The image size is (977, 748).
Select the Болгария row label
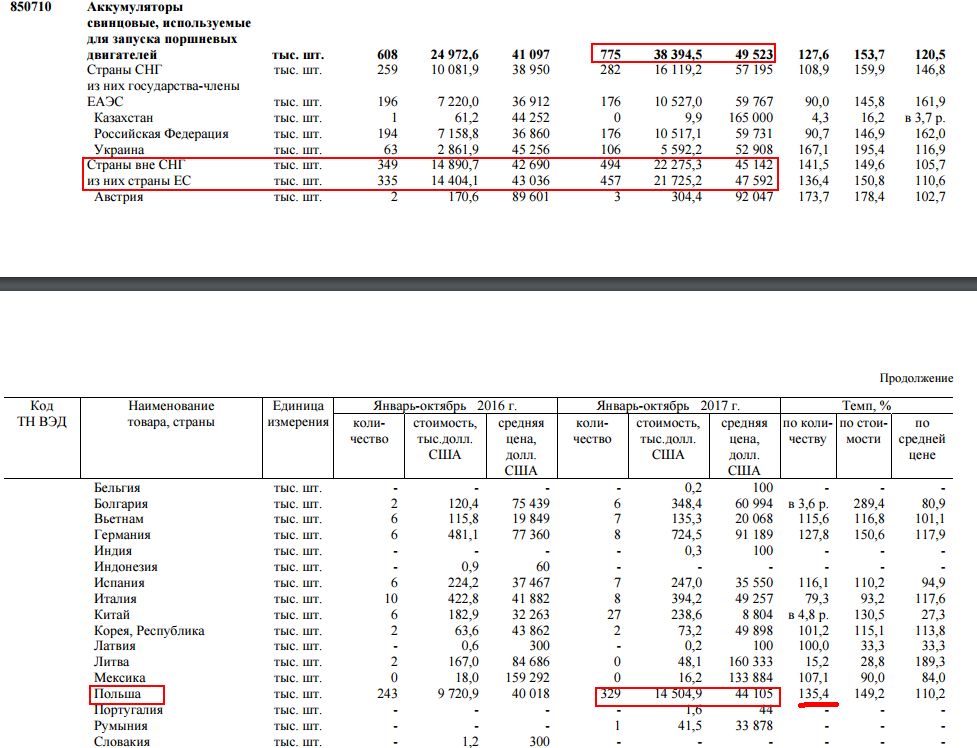tap(121, 504)
